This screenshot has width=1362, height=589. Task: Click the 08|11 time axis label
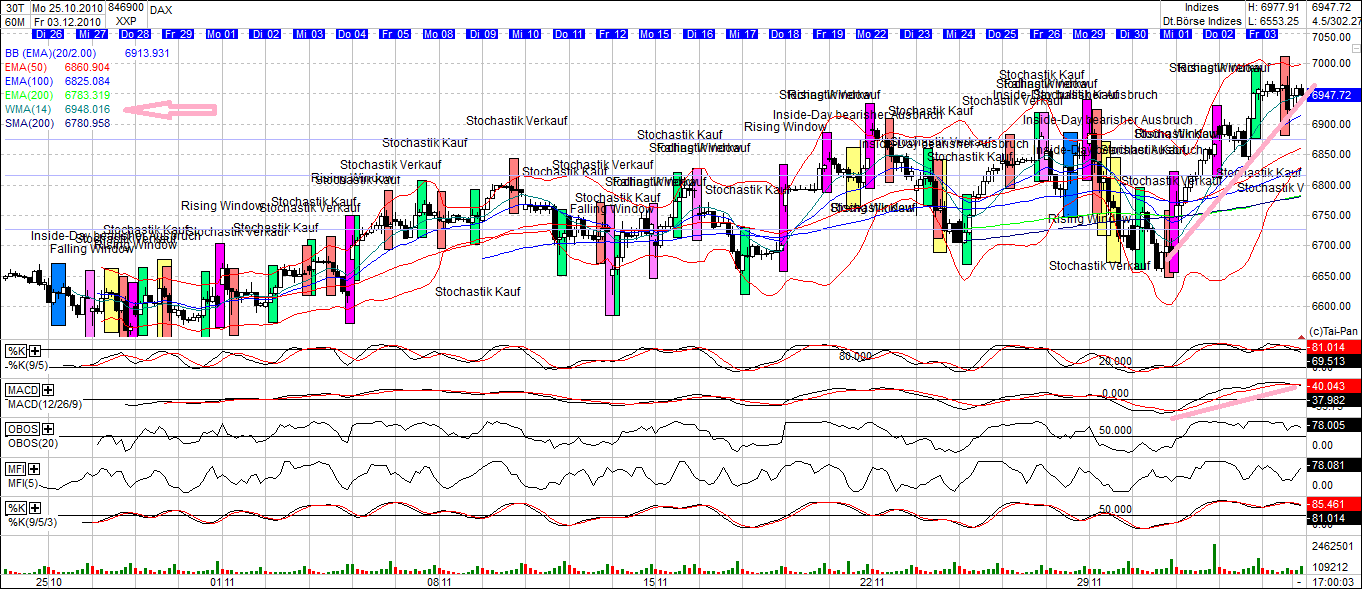440,581
